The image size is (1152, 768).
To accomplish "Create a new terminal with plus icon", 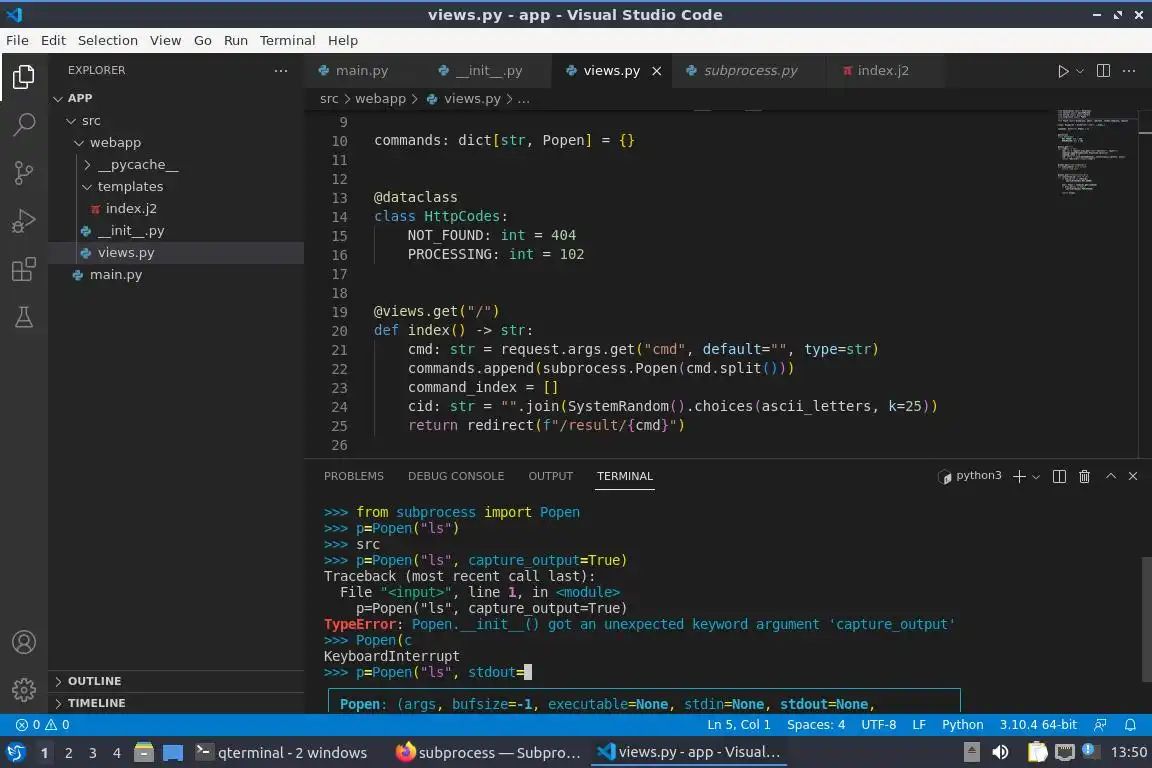I will [1019, 476].
